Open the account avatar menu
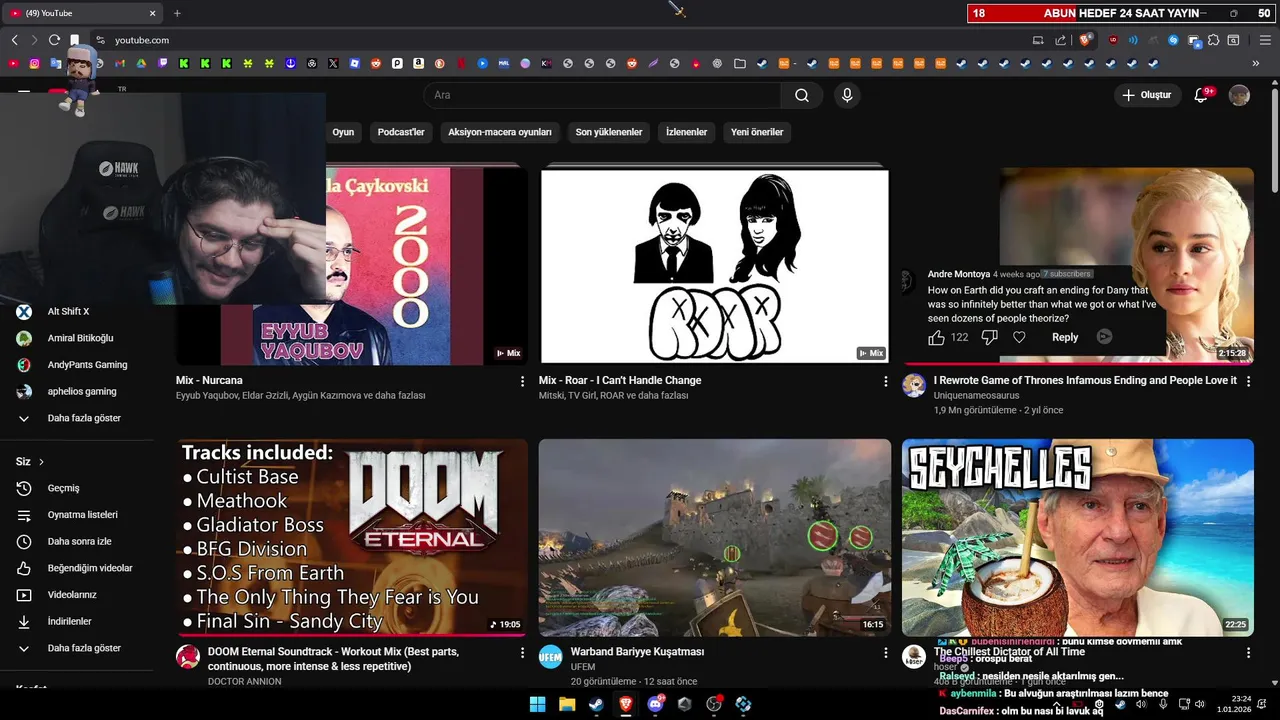 pyautogui.click(x=1239, y=95)
